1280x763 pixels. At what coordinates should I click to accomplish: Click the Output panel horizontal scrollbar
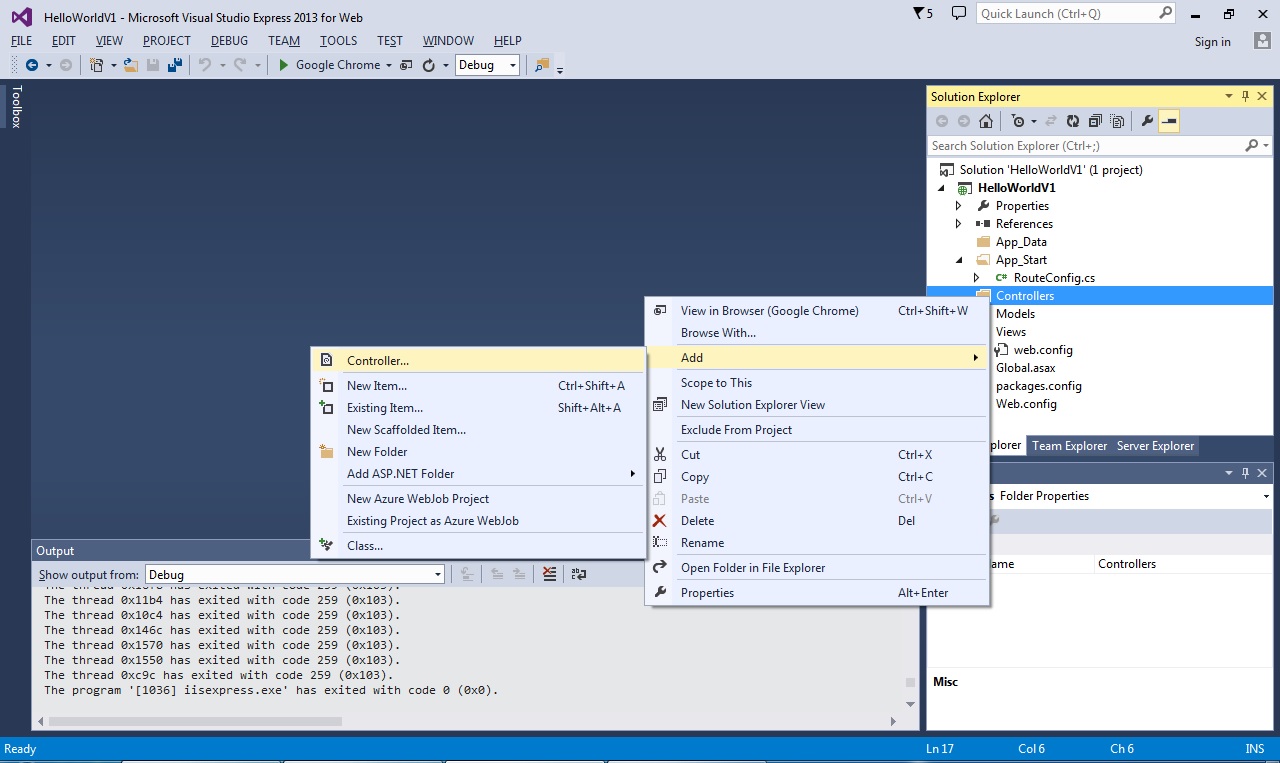(x=196, y=721)
